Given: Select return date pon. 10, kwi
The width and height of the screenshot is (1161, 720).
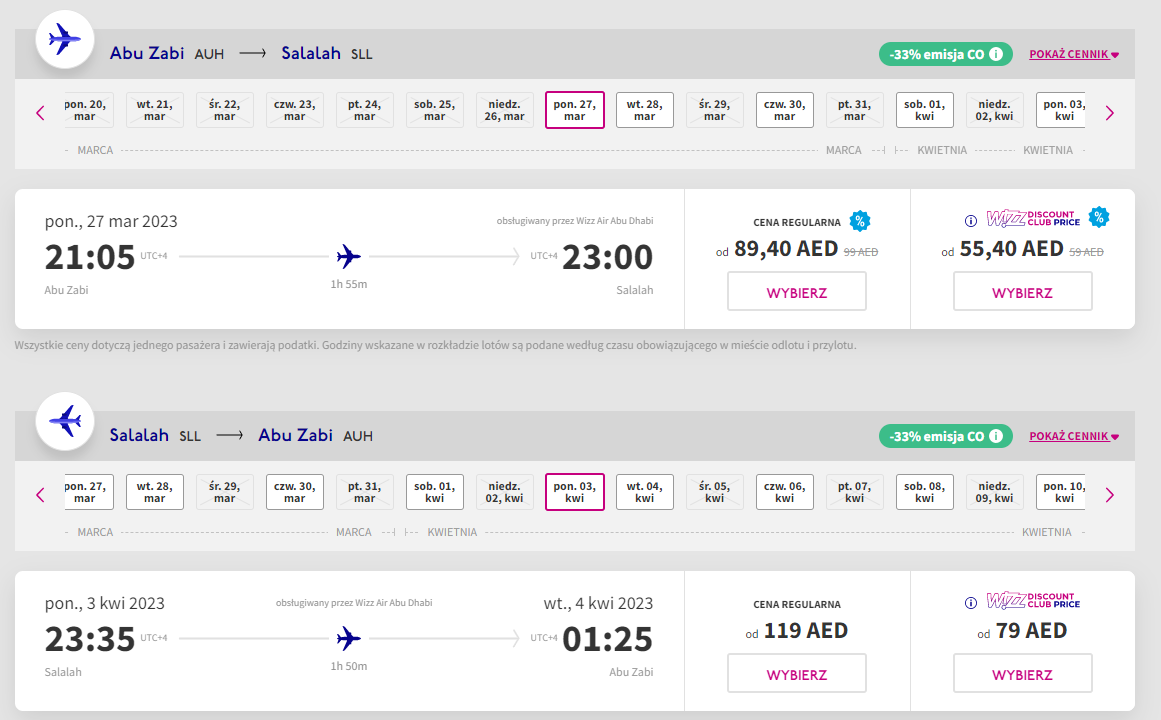Looking at the screenshot, I should (1062, 493).
